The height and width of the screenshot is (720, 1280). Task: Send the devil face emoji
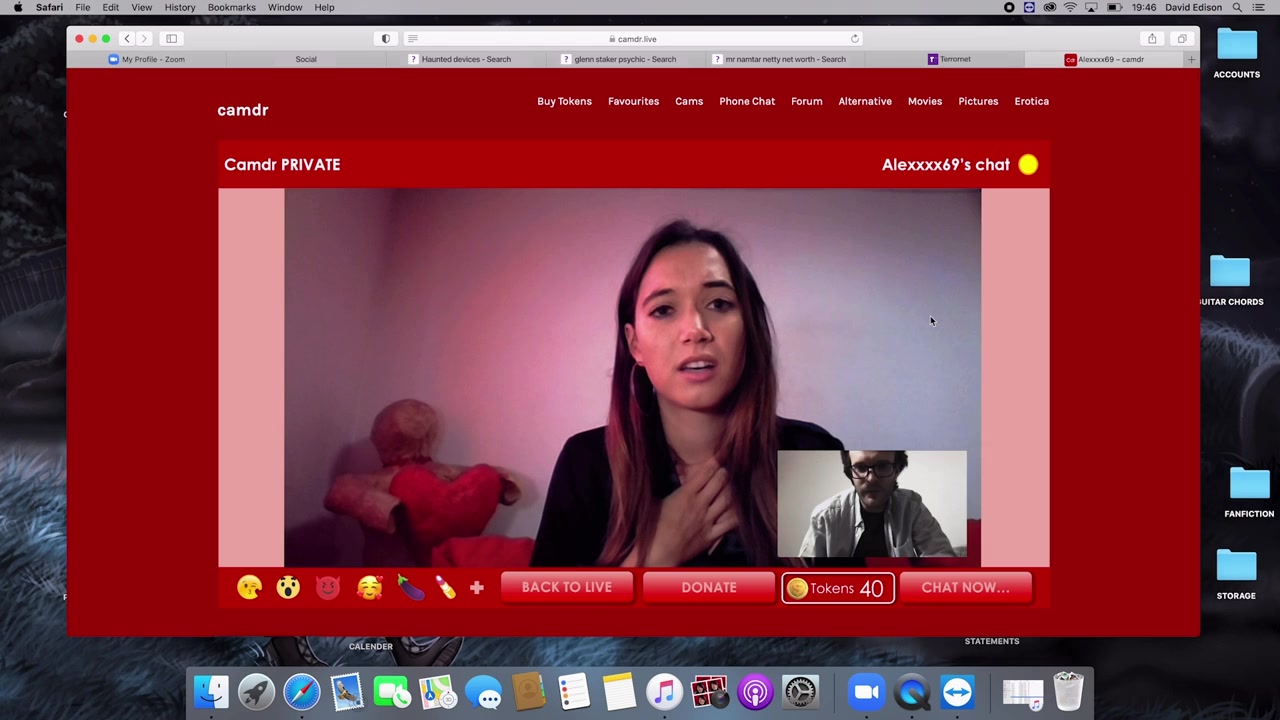[328, 588]
